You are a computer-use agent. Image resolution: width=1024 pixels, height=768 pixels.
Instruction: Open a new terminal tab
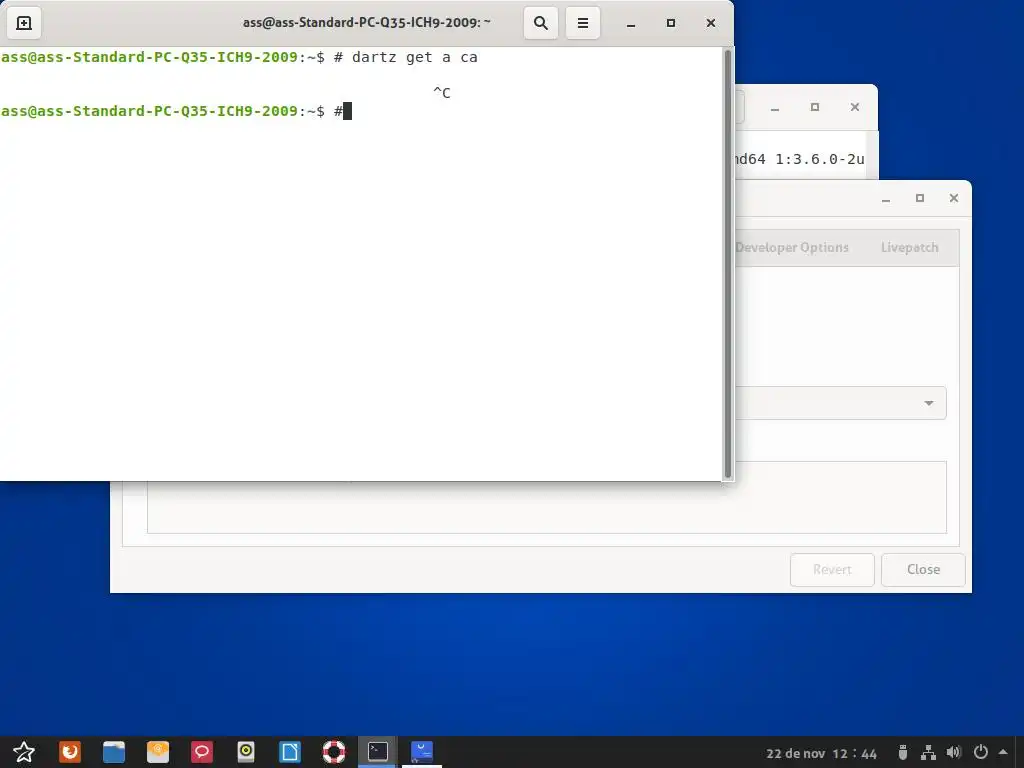click(x=24, y=23)
